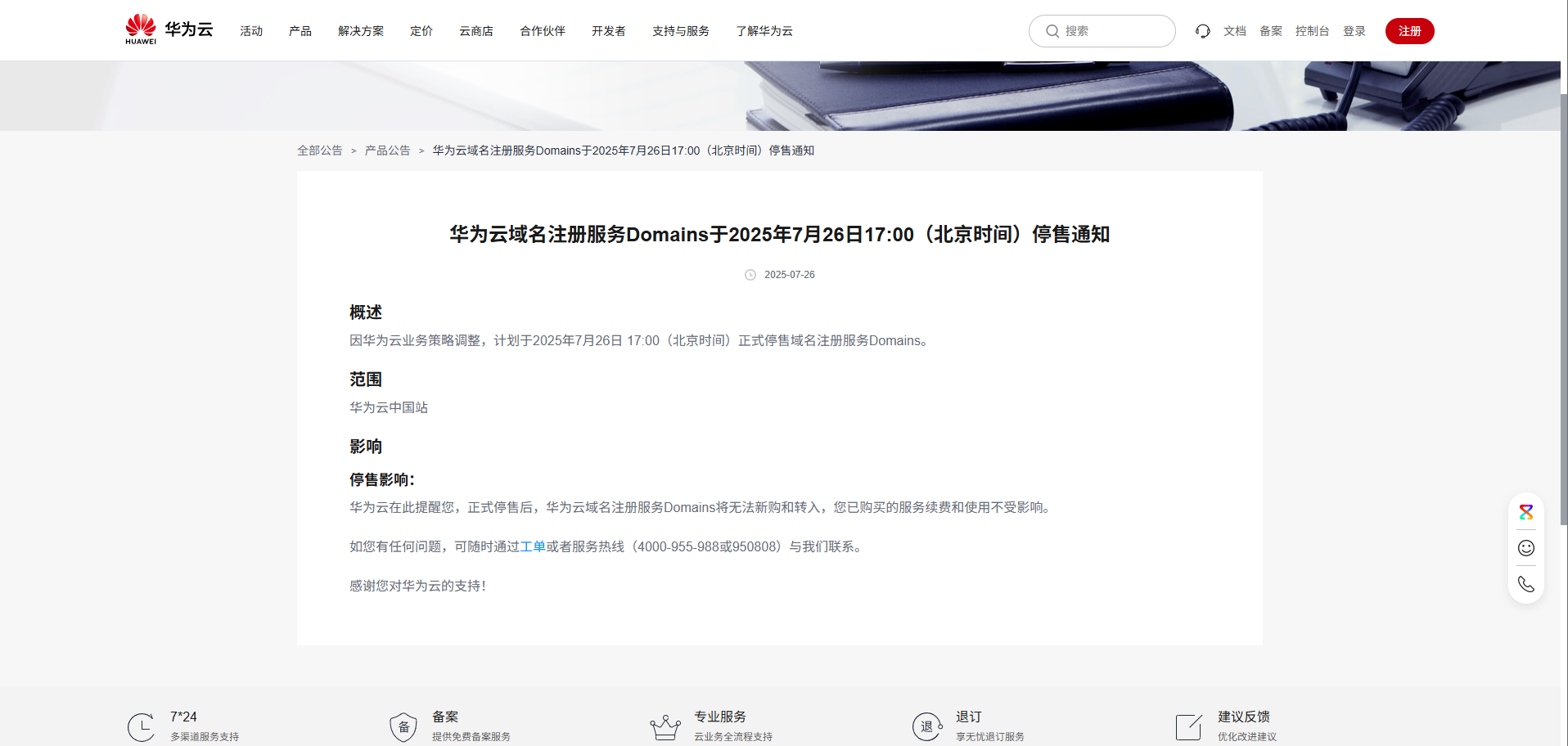Click the 工单 link in announcement text

[533, 546]
